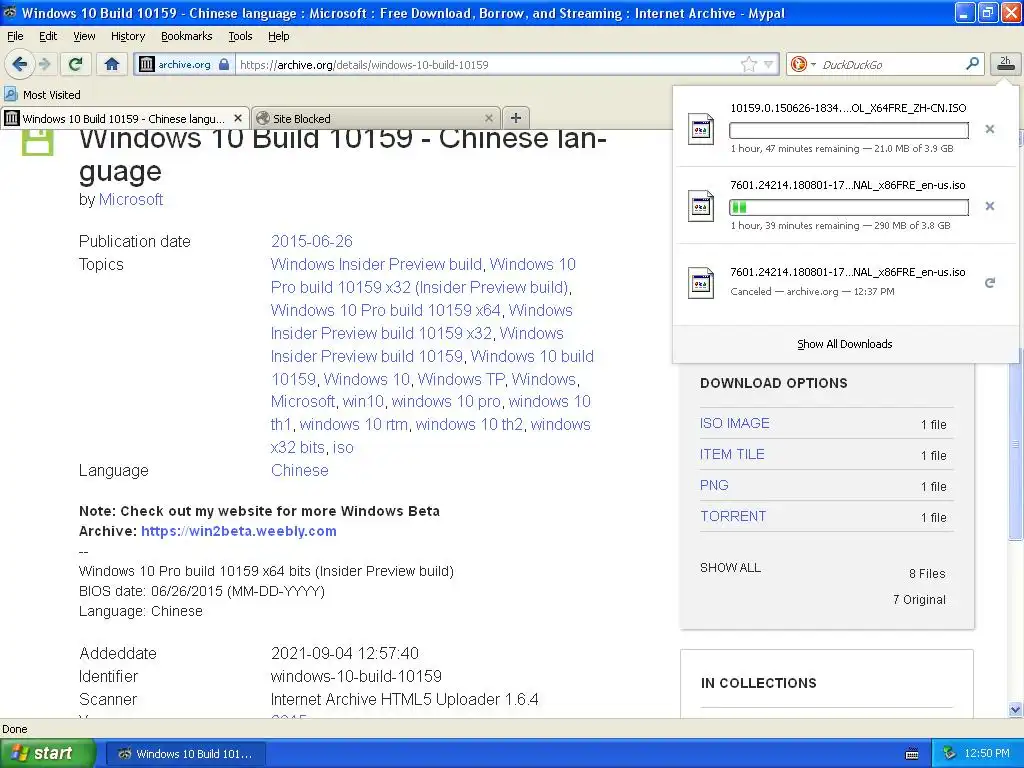
Task: Click the address bar URL field
Action: click(x=488, y=64)
